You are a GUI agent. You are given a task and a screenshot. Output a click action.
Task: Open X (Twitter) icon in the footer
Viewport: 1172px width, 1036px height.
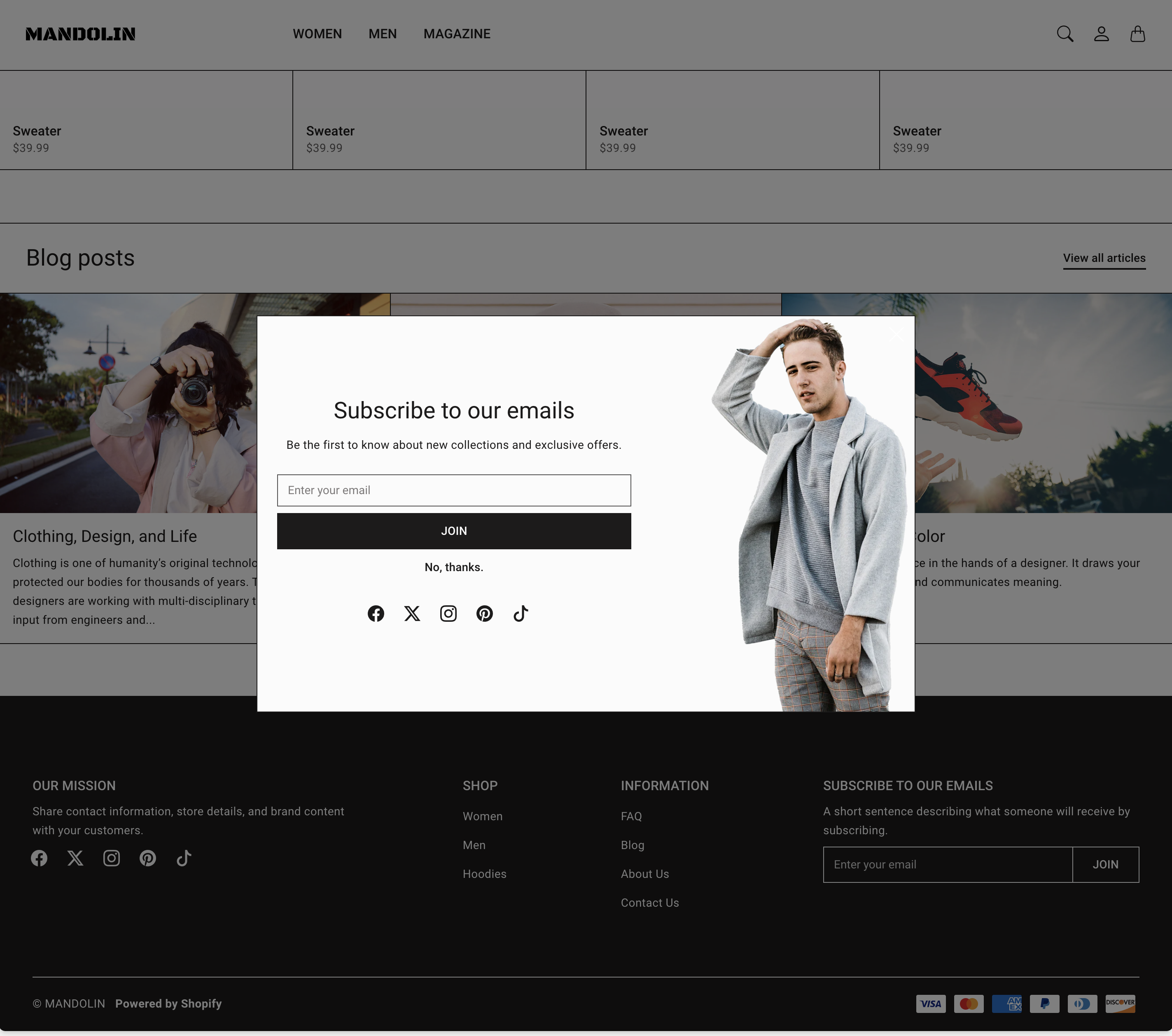75,858
